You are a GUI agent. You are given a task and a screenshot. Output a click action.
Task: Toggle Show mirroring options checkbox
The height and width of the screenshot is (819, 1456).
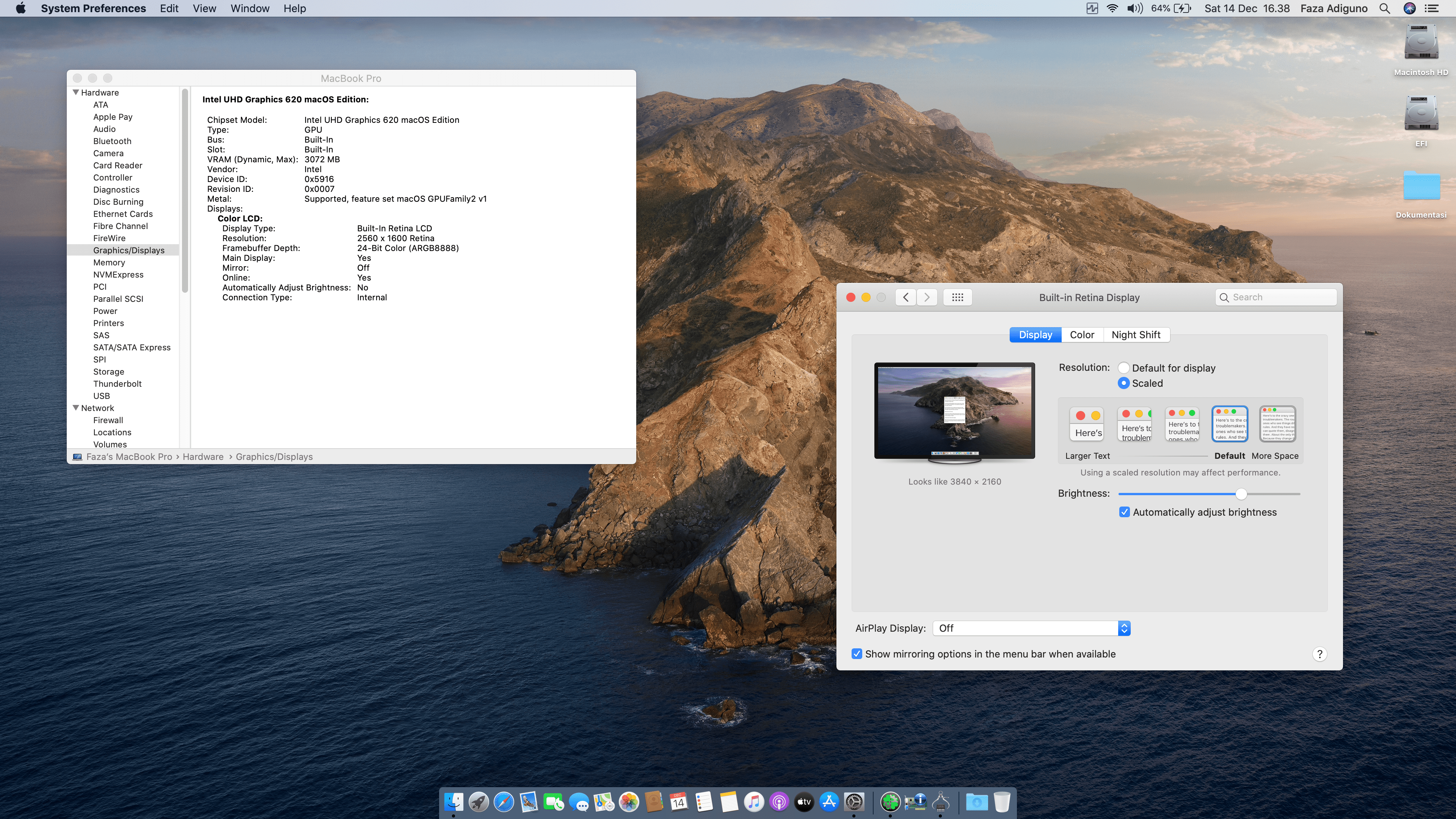857,654
